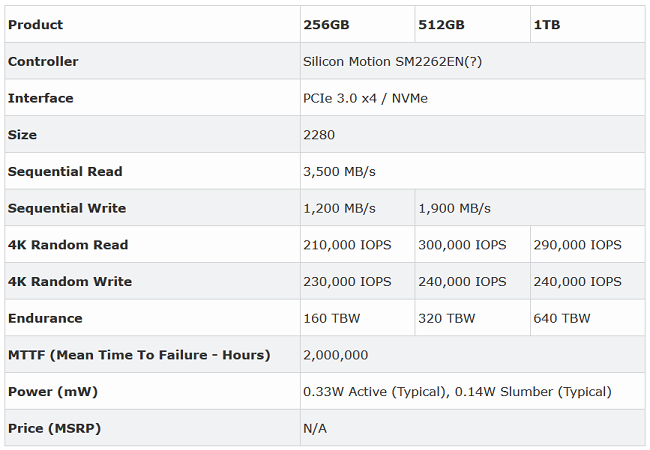Select the 256GB column header

coord(325,25)
